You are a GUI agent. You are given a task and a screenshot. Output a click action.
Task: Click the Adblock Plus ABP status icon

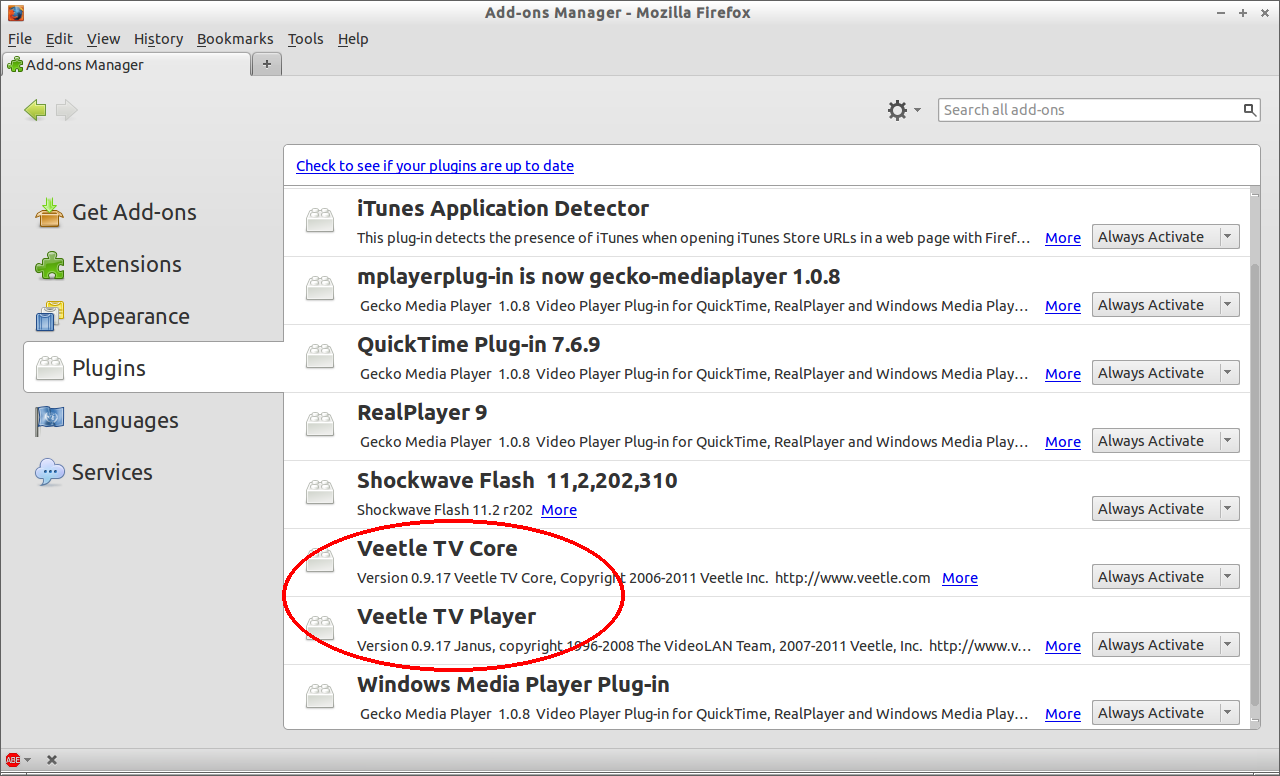(13, 760)
